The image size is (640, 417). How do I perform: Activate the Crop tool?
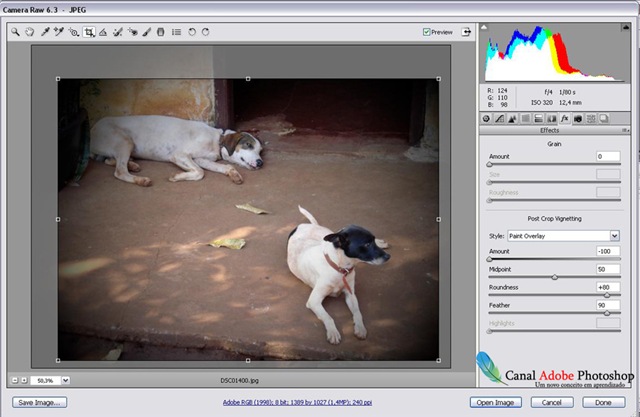(89, 32)
